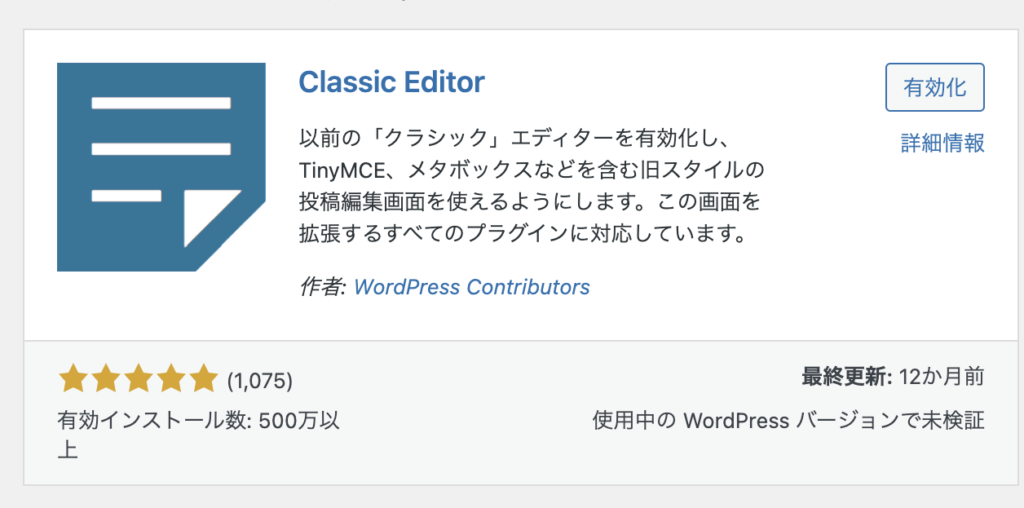The image size is (1024, 508).
Task: Click the 12か月前 update time text
Action: click(x=941, y=377)
